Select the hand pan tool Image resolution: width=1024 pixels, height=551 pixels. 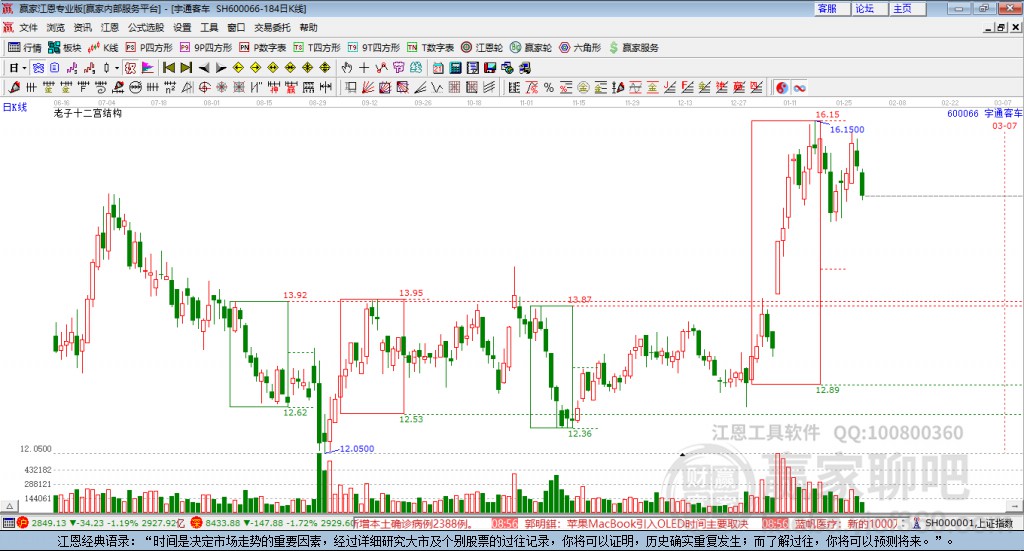pos(347,67)
